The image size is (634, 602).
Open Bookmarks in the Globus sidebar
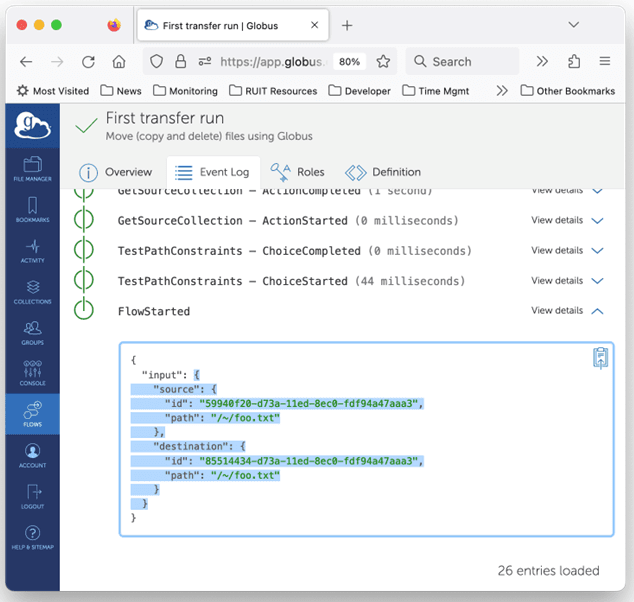[32, 209]
